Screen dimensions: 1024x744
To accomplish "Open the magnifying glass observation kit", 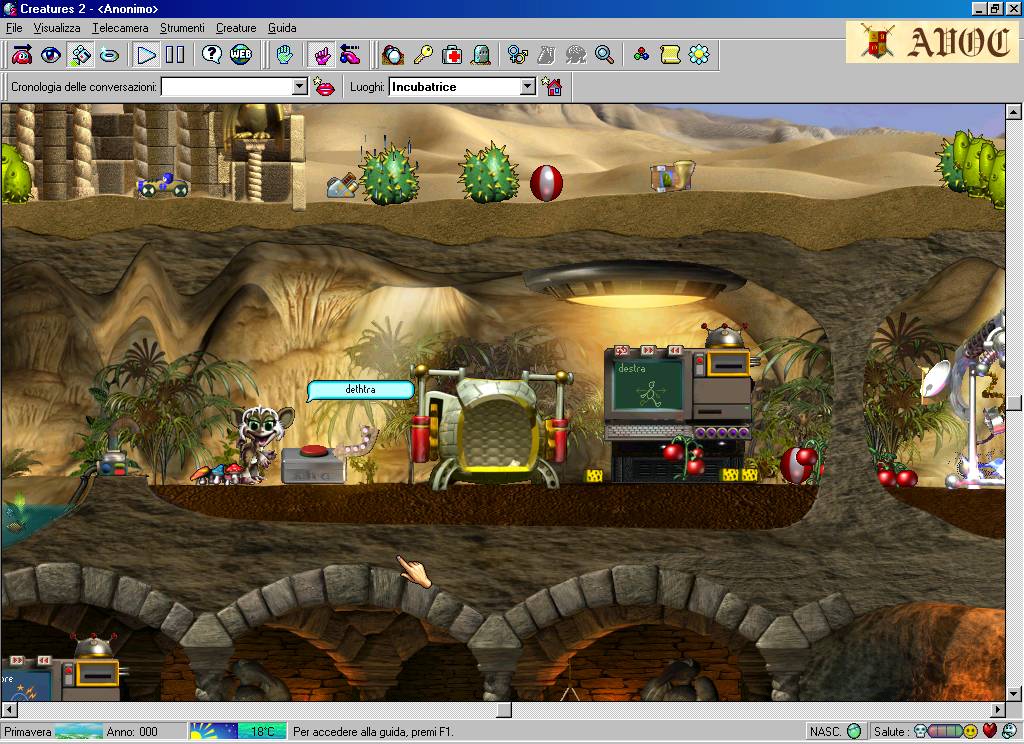I will (x=605, y=55).
